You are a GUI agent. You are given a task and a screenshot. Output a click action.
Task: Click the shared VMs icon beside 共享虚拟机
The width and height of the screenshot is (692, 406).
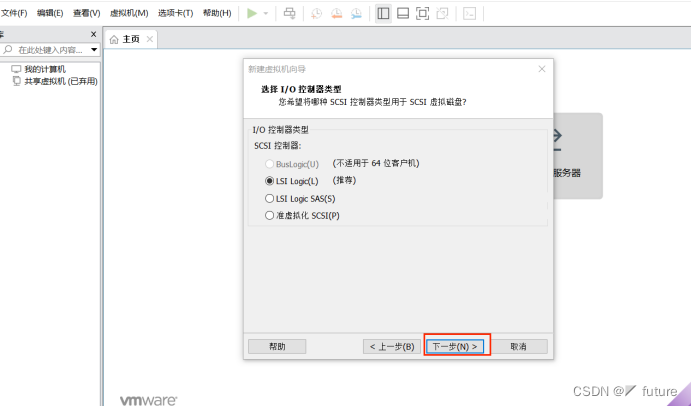click(x=17, y=81)
